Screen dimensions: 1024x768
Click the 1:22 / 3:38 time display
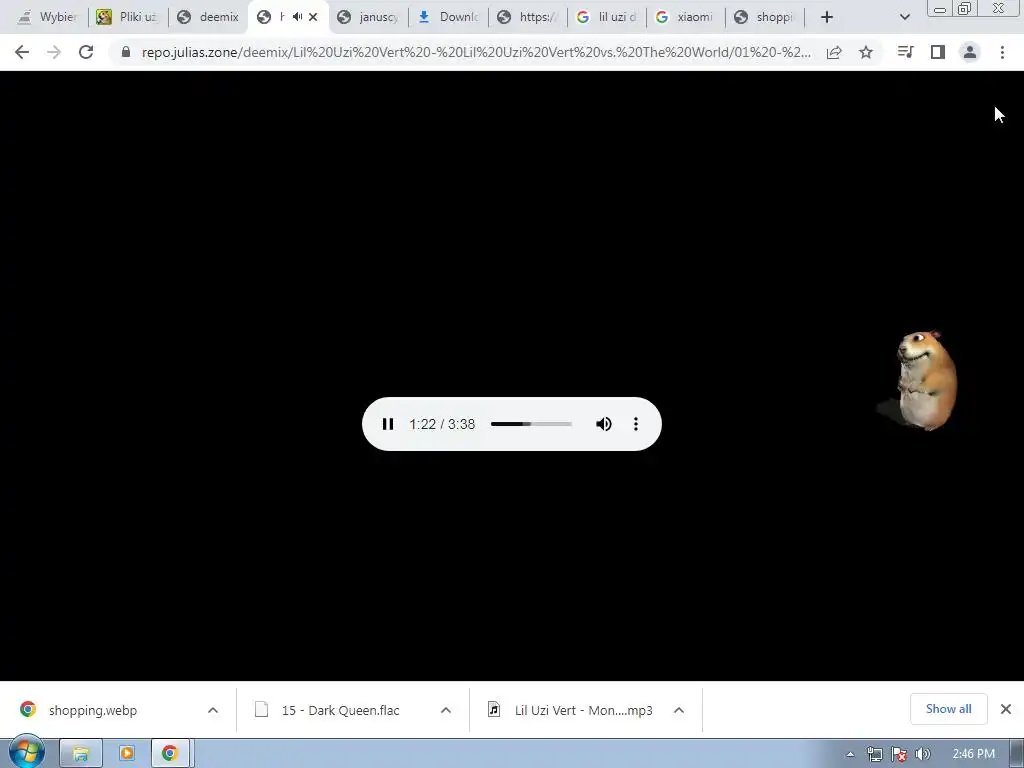442,424
